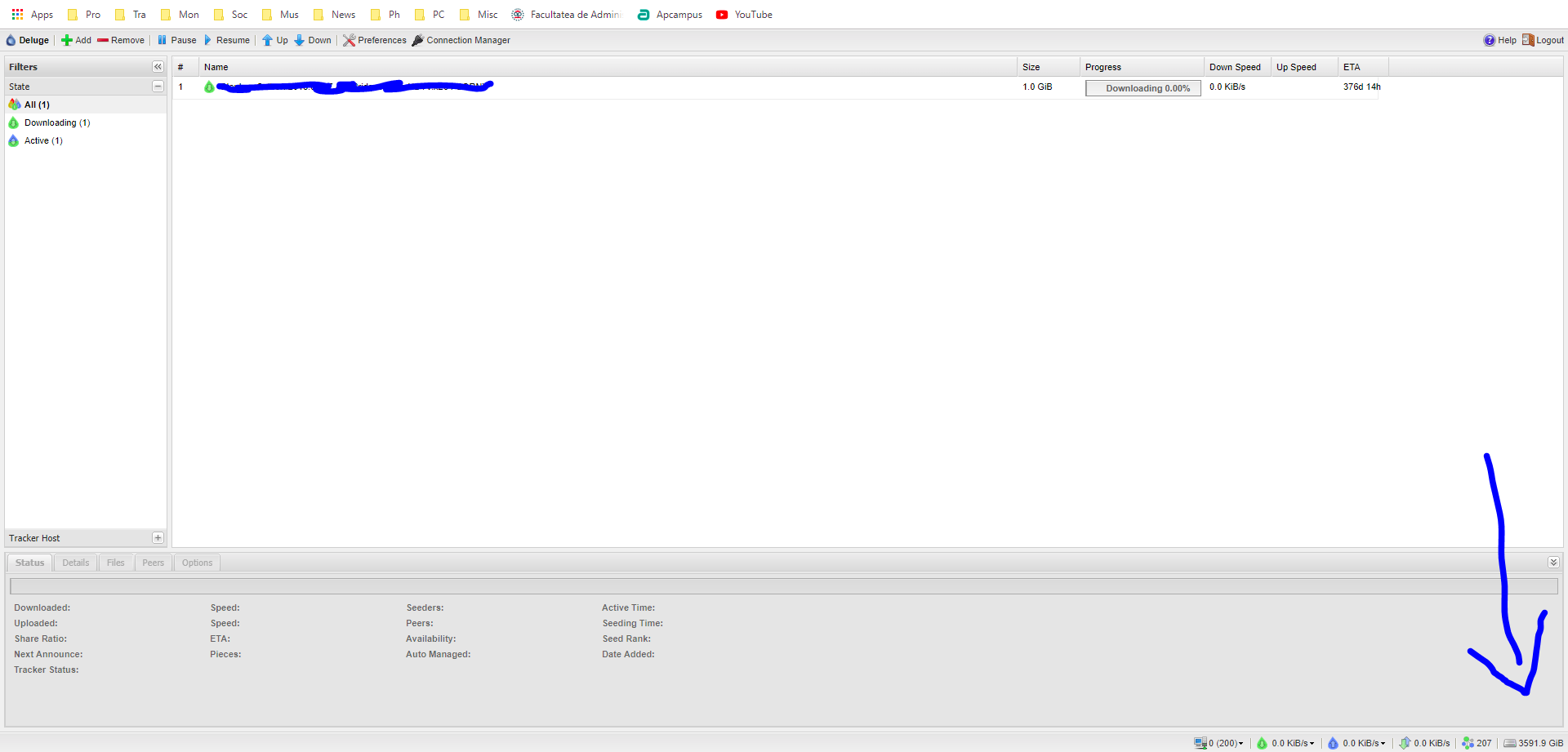Remove the selected torrent using Remove
The width and height of the screenshot is (1568, 752).
[x=121, y=40]
